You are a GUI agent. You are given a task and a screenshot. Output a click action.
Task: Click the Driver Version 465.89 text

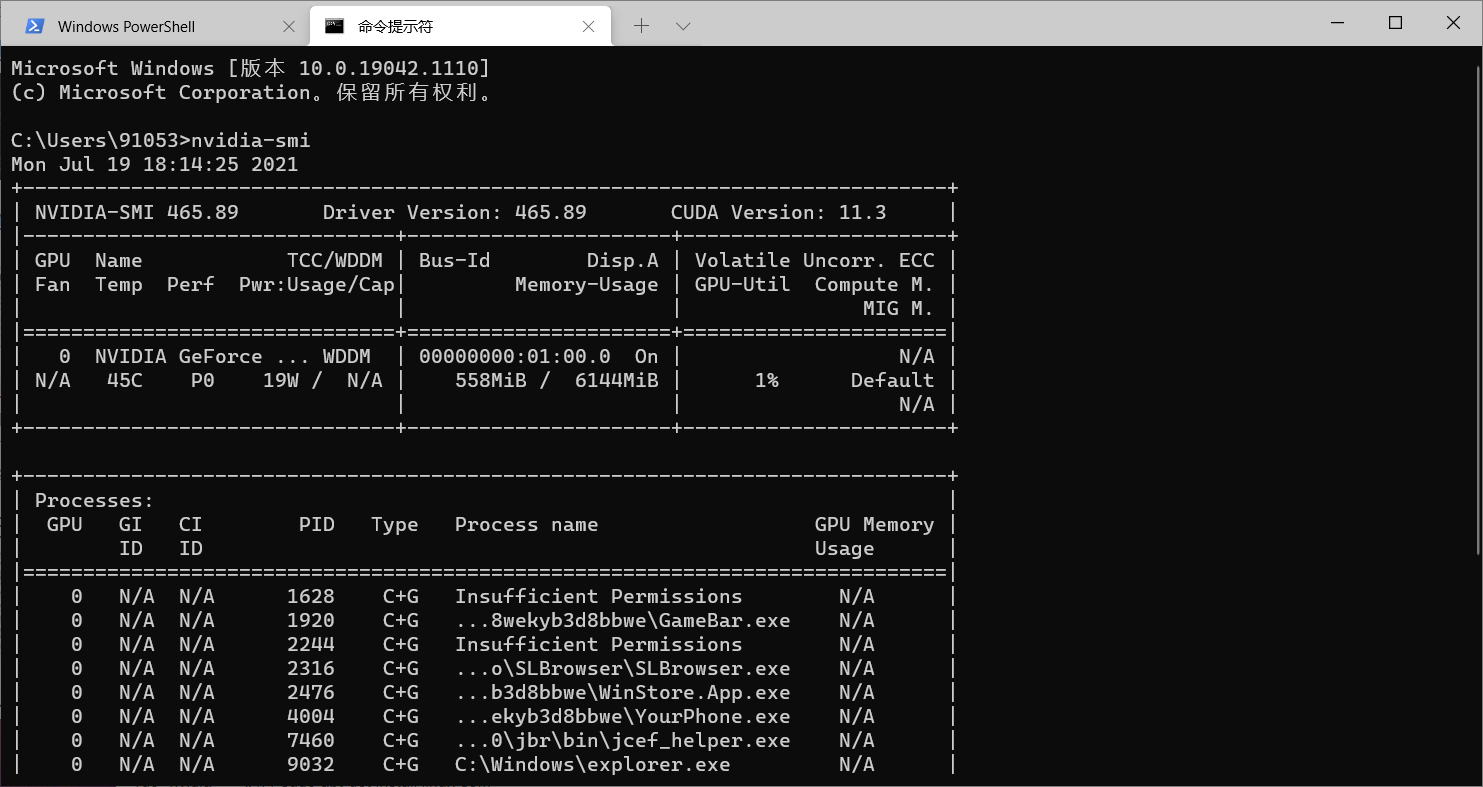pyautogui.click(x=455, y=211)
